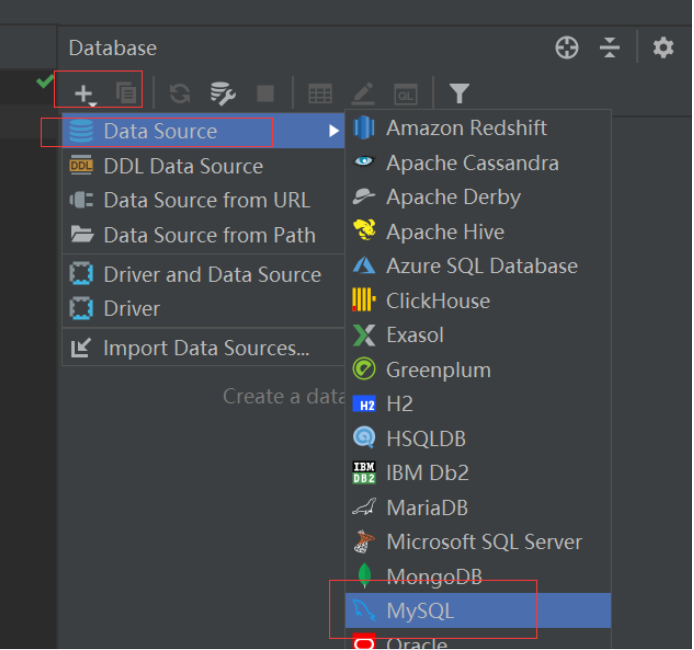Image resolution: width=694 pixels, height=650 pixels.
Task: Expand the Data Source submenu arrow
Action: pyautogui.click(x=334, y=131)
